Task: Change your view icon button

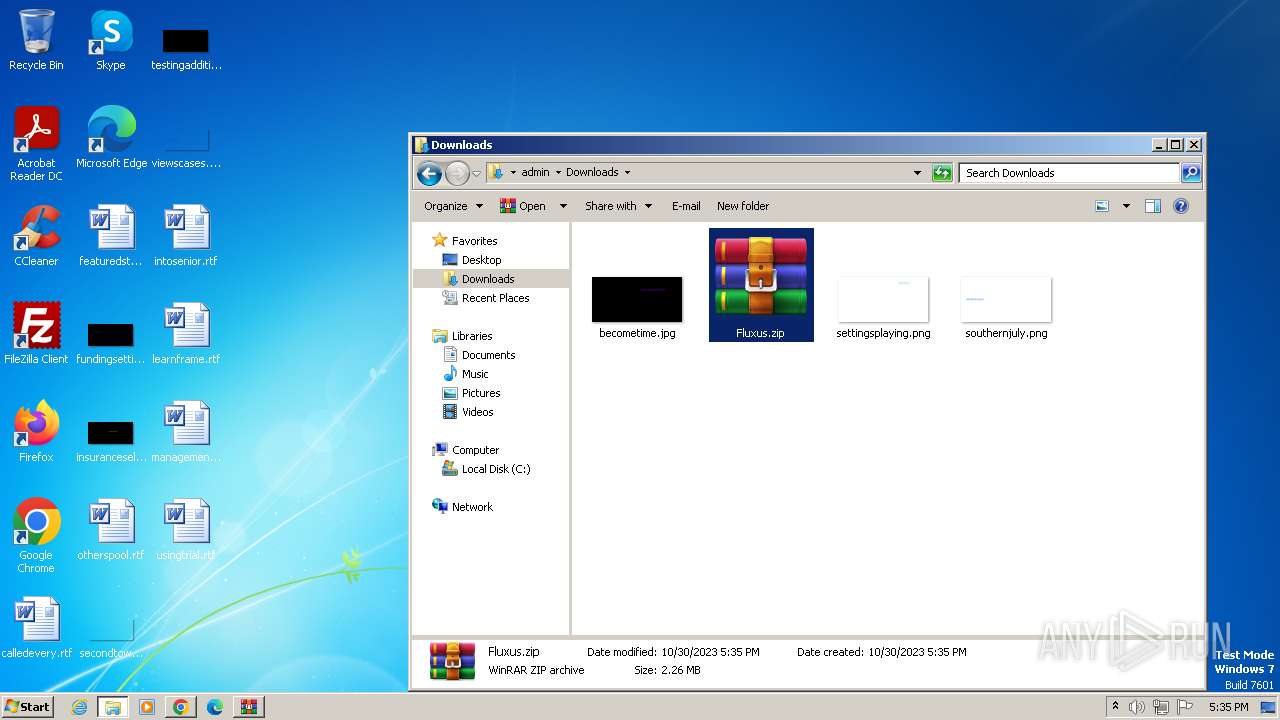Action: 1102,206
